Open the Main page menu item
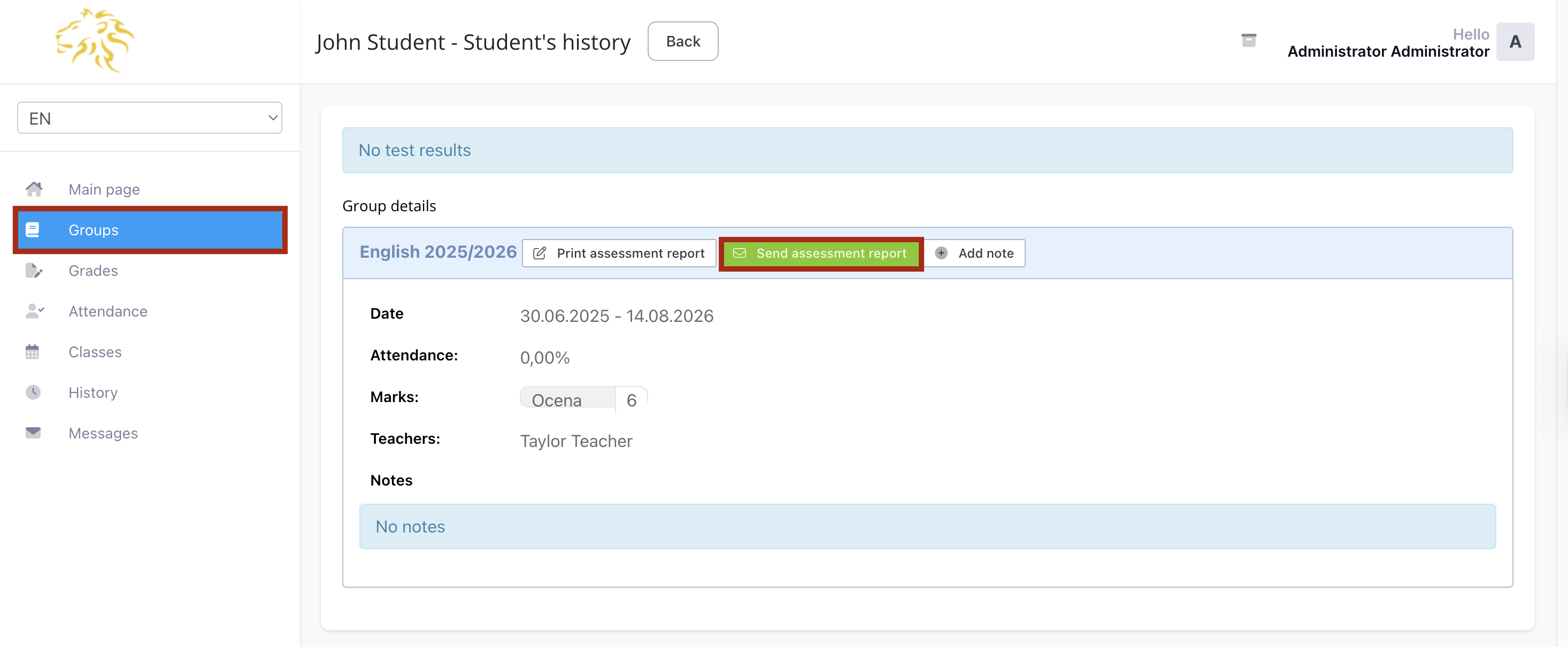The image size is (1568, 647). [x=104, y=190]
